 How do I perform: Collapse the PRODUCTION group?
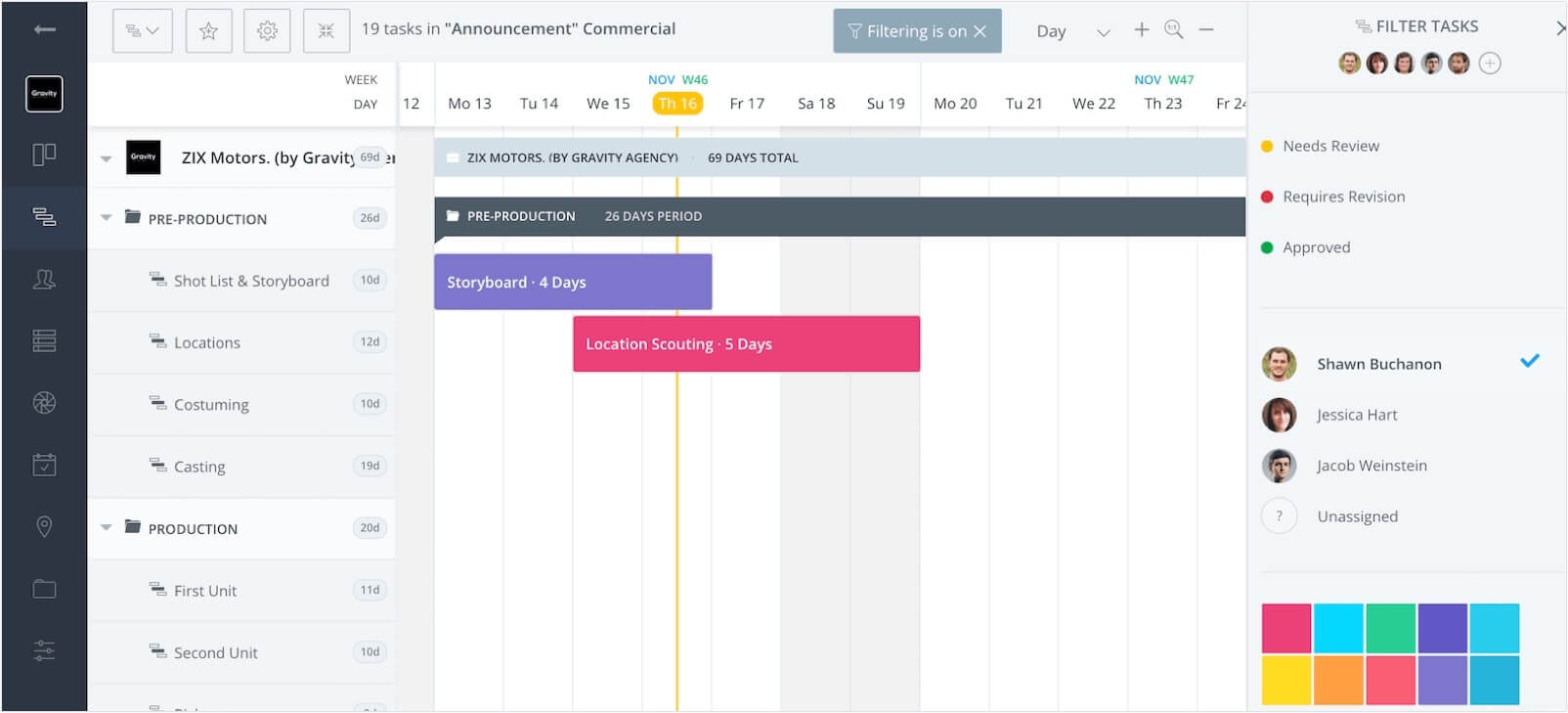[106, 528]
